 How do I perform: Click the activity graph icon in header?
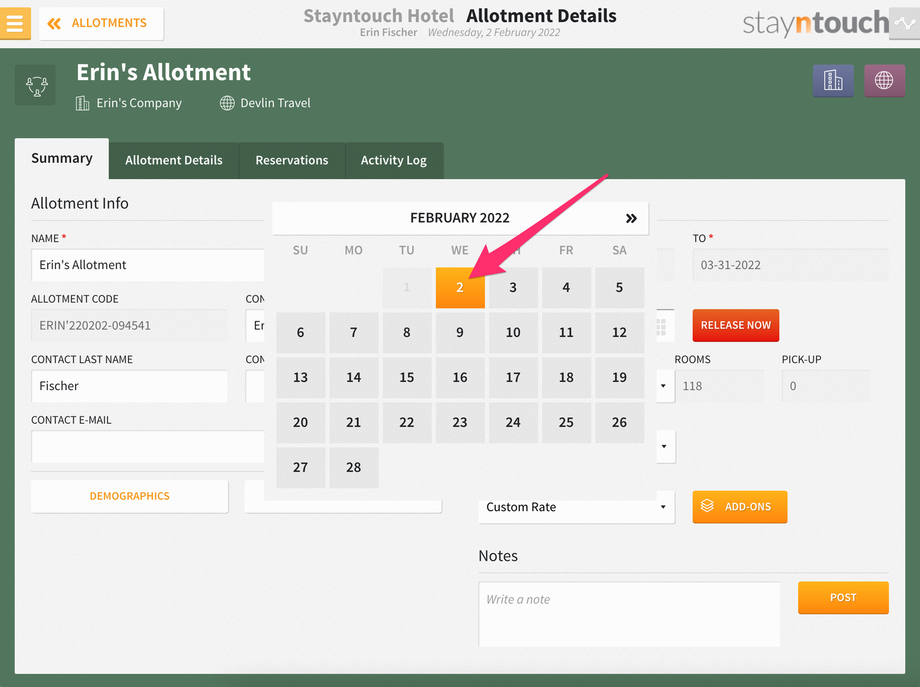point(904,23)
